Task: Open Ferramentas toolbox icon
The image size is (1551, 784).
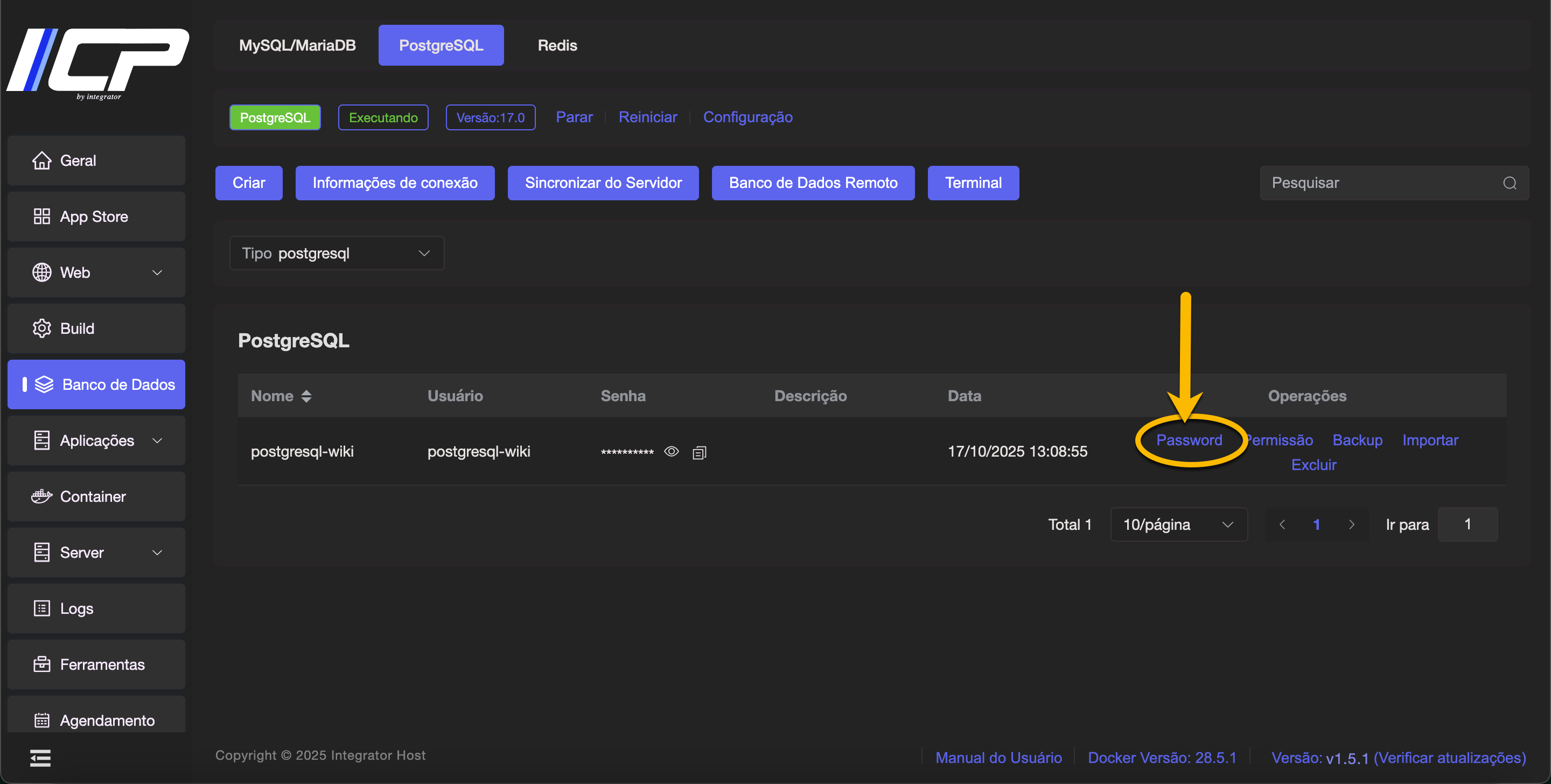Action: [x=41, y=664]
